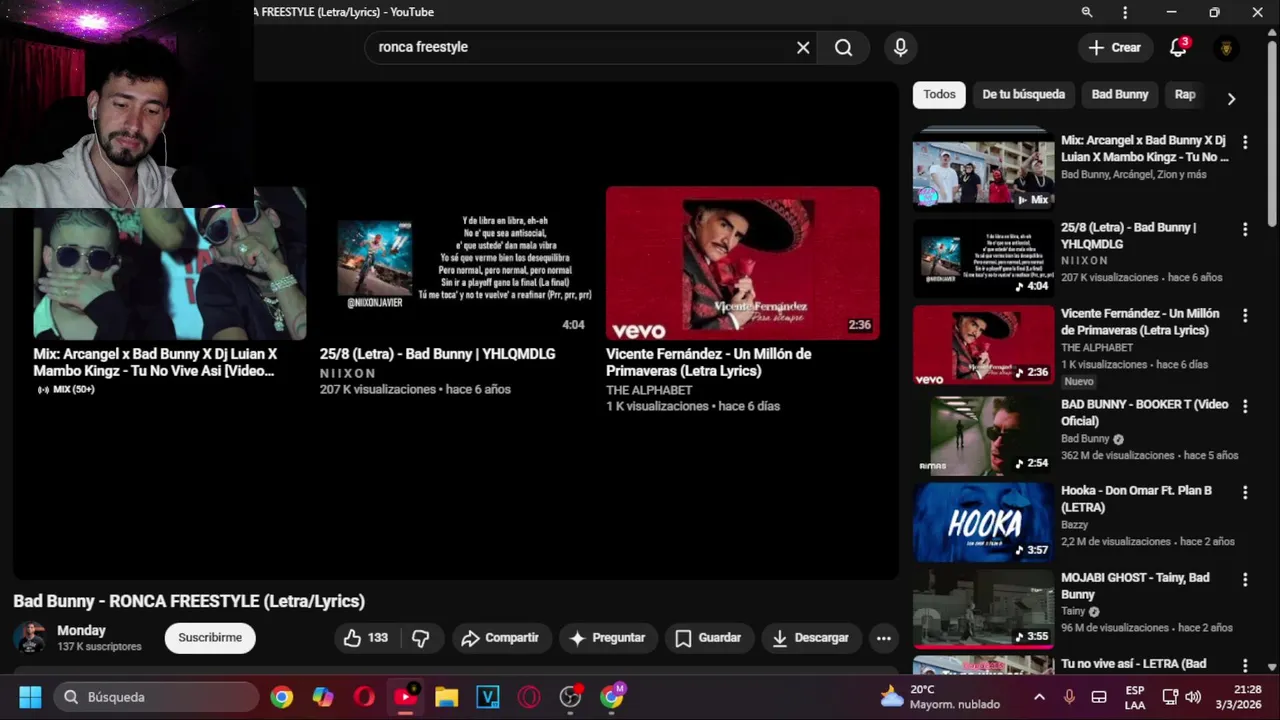
Task: Play the 25/8 (Letra) end-screen card
Action: [456, 263]
